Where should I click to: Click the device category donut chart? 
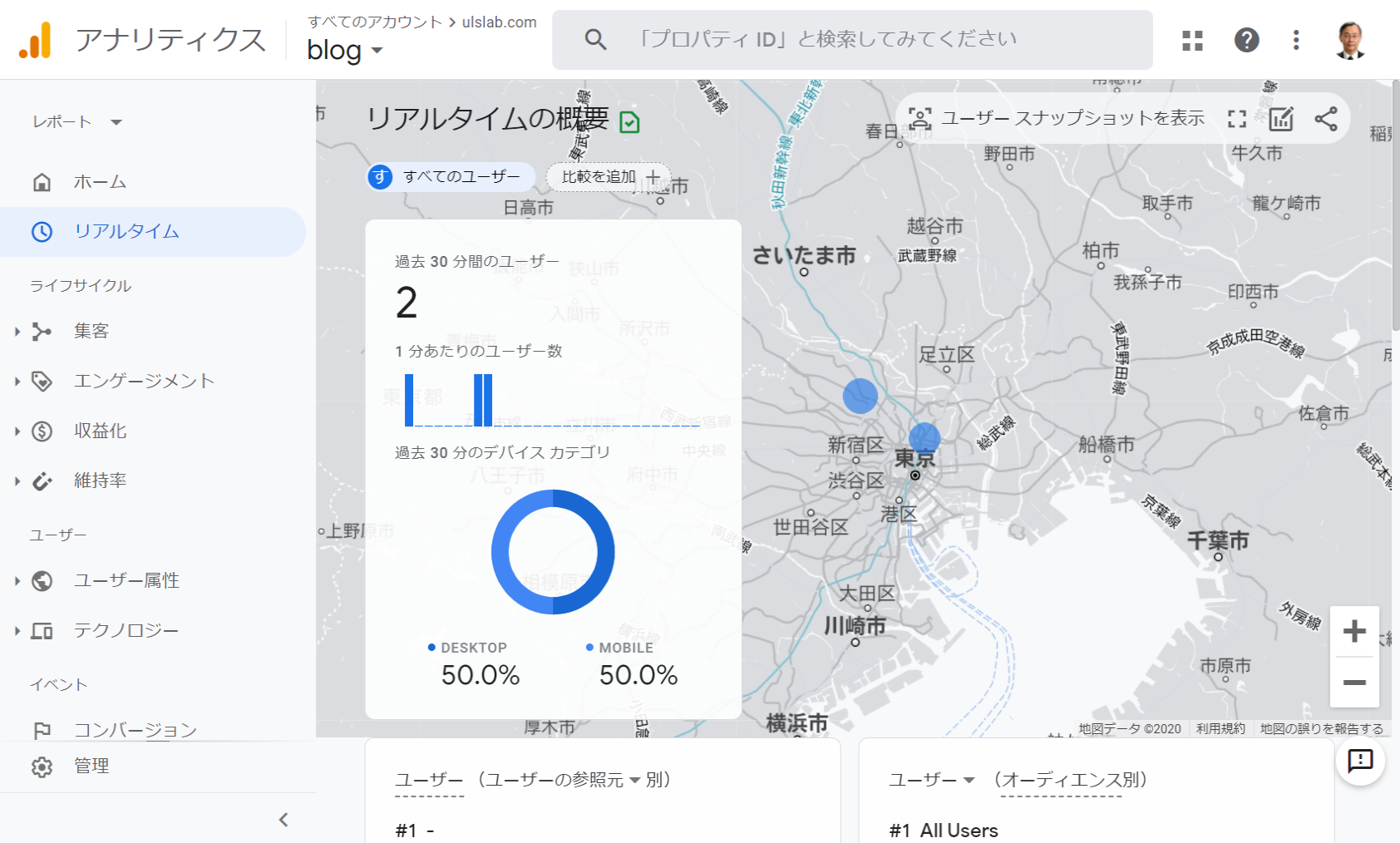pyautogui.click(x=553, y=552)
